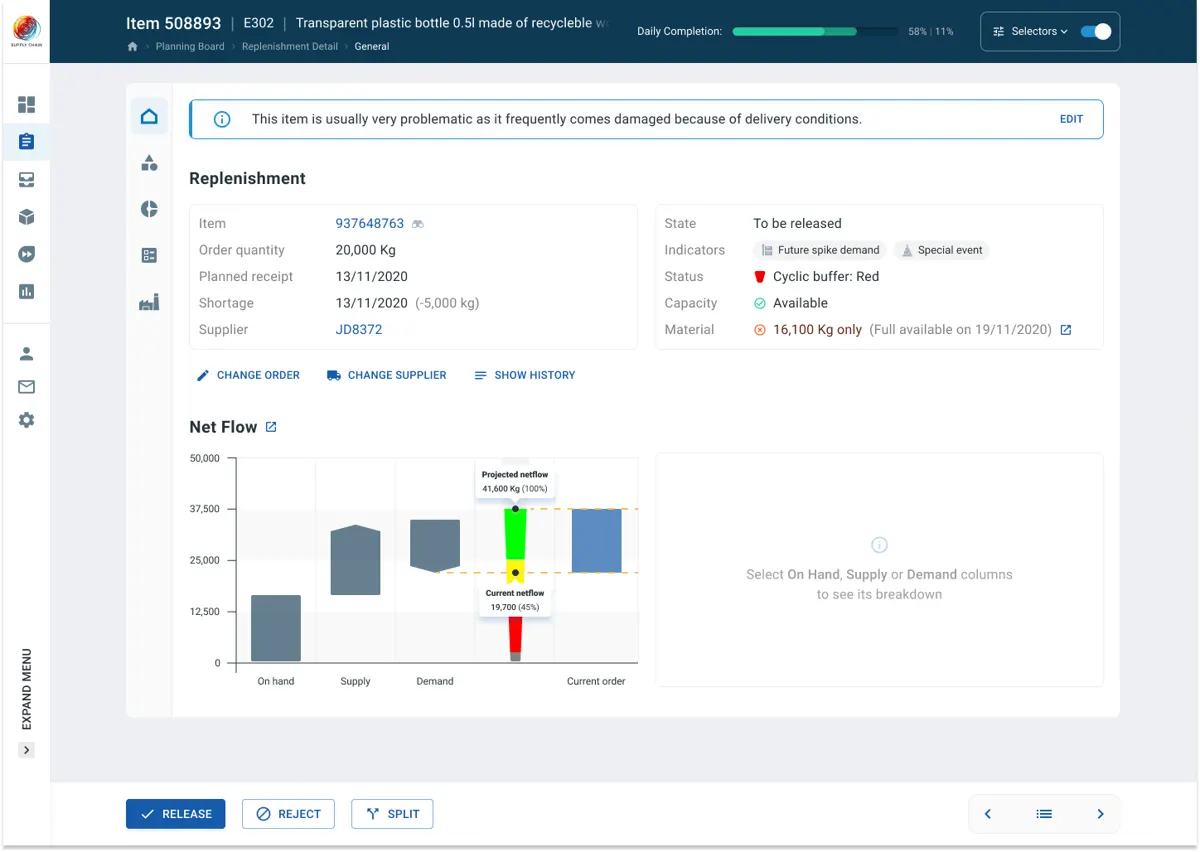Click the RELEASE button
Image resolution: width=1200 pixels, height=852 pixels.
(x=176, y=814)
